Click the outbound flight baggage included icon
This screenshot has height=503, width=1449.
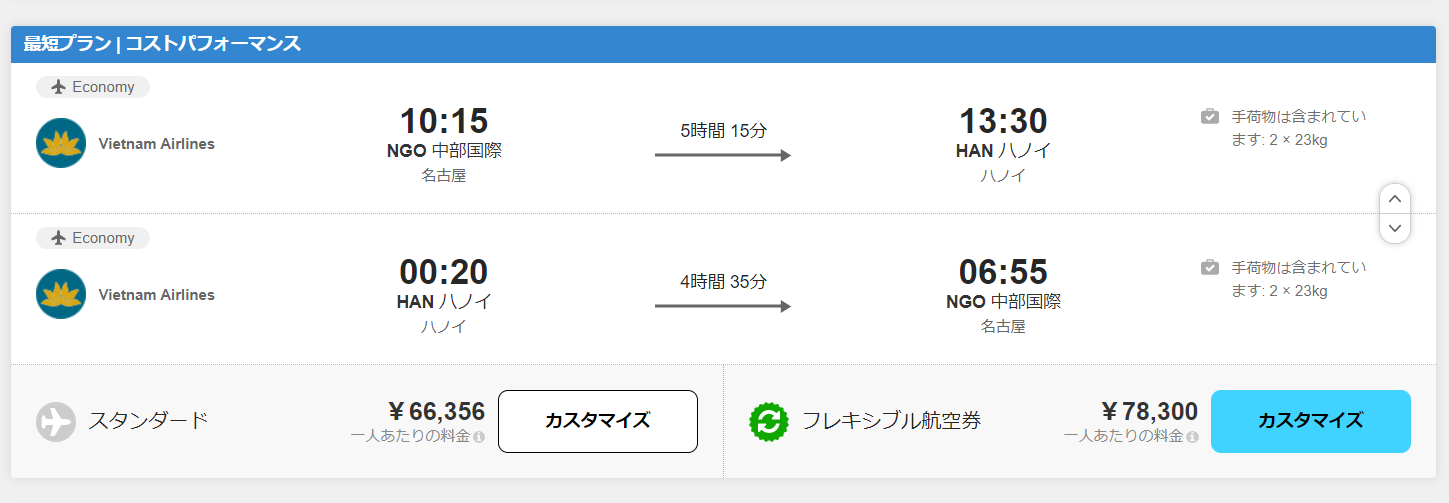(x=1210, y=116)
